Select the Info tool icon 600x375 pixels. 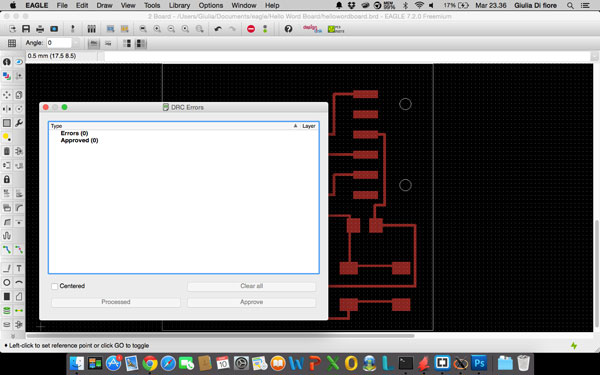(x=7, y=62)
